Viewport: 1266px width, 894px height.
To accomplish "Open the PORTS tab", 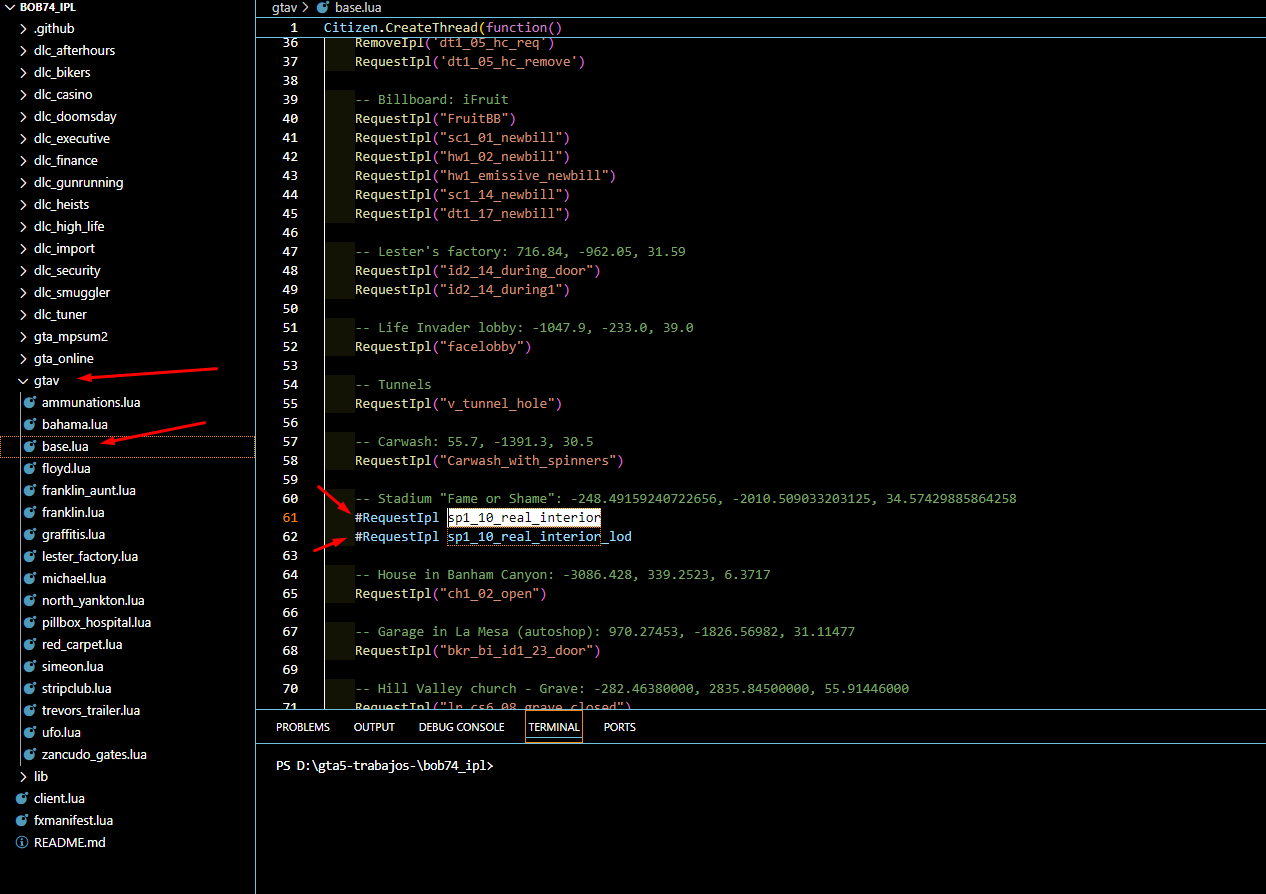I will click(x=620, y=727).
